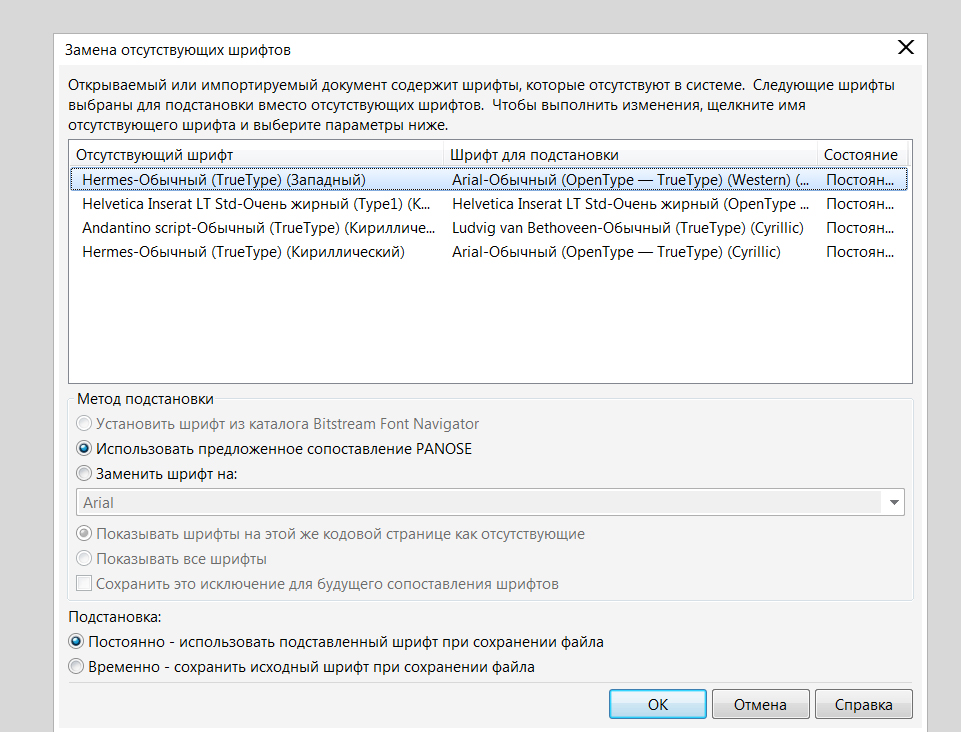The height and width of the screenshot is (732, 961).
Task: Choose the "Заменить шрифт на" radio option
Action: click(x=84, y=474)
